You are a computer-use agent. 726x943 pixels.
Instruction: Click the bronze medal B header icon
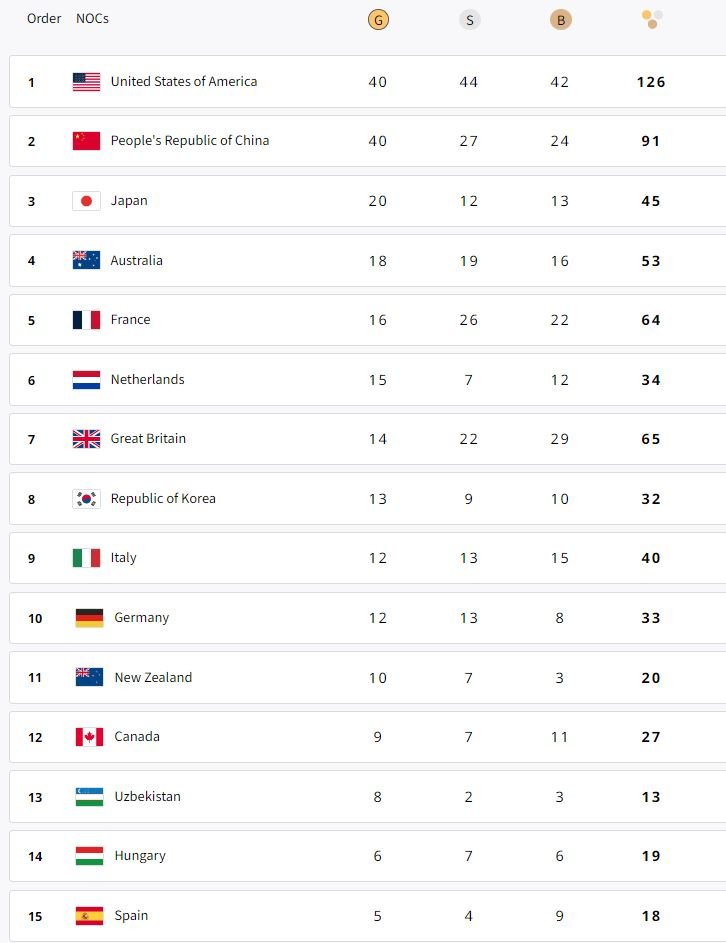561,20
